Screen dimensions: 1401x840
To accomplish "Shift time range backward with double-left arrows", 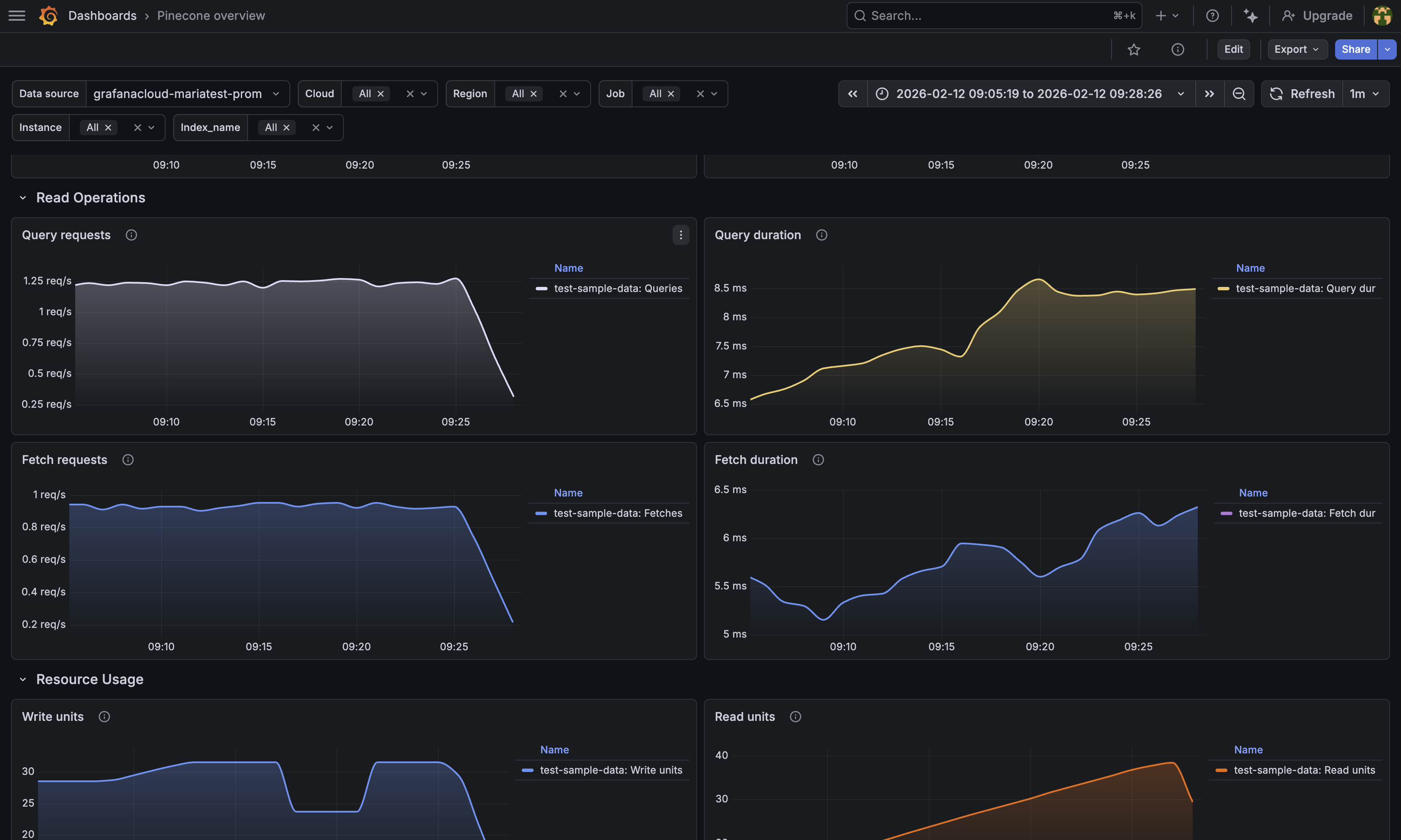I will coord(852,94).
